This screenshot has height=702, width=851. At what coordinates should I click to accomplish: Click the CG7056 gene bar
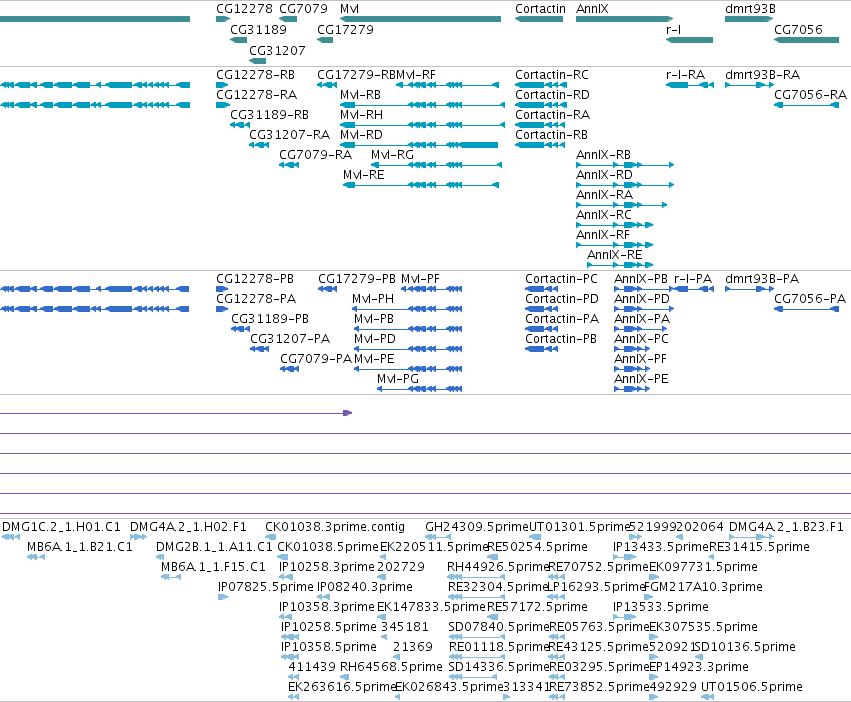[806, 40]
